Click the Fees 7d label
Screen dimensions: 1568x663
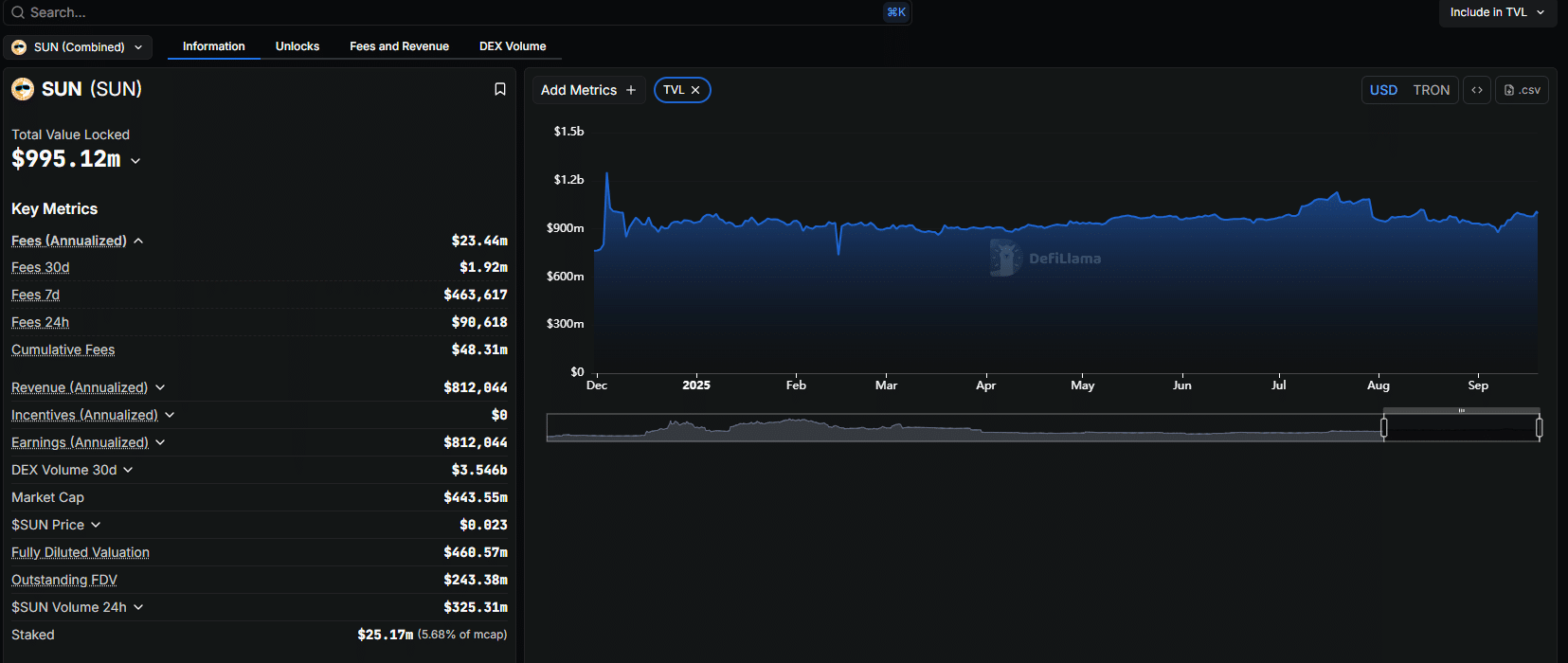pyautogui.click(x=35, y=296)
